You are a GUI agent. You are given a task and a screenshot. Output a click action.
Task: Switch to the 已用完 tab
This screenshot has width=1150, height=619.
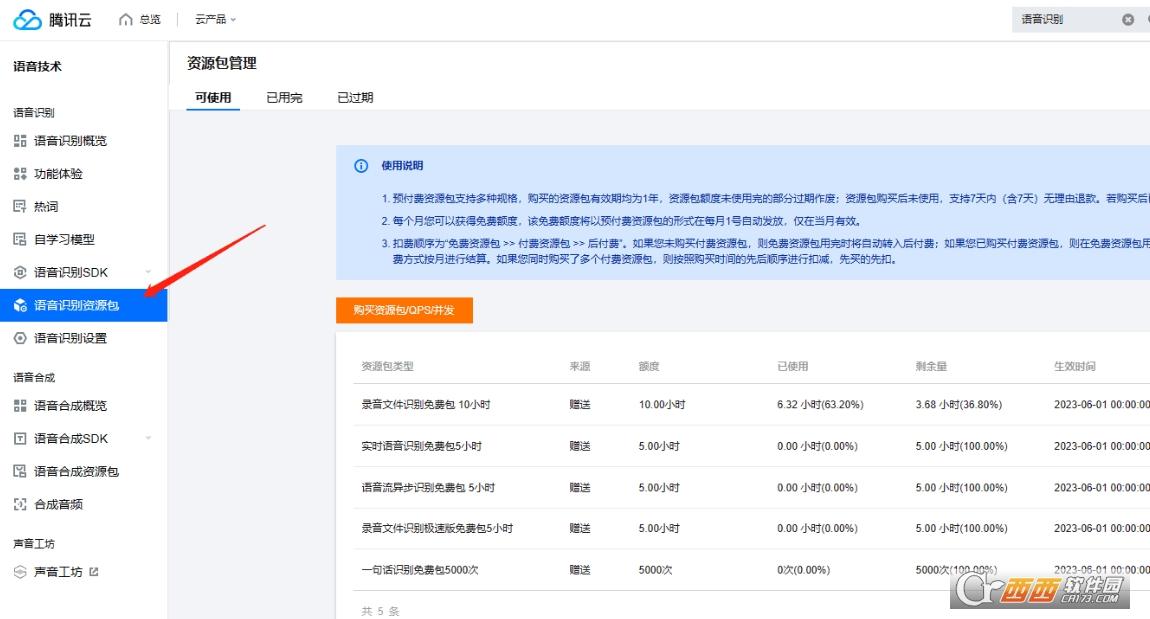tap(284, 98)
